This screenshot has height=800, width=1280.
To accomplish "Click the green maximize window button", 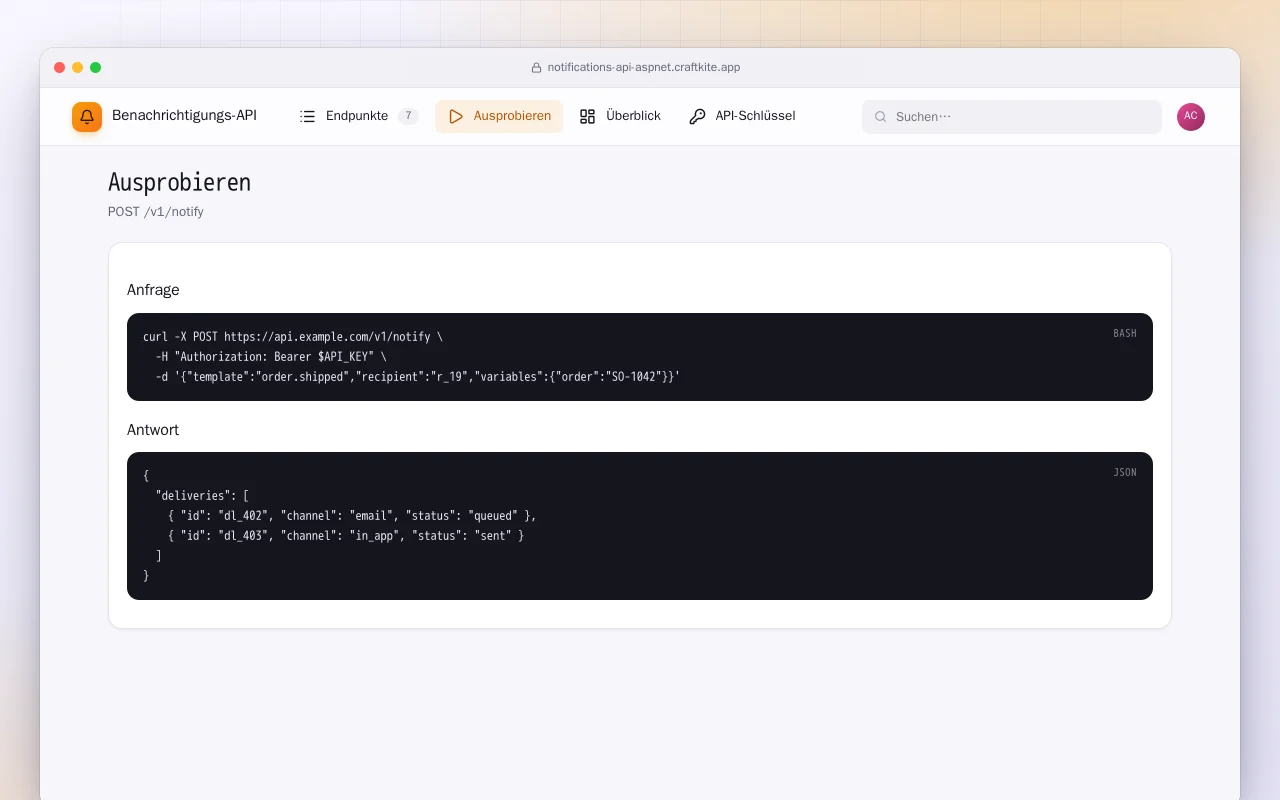I will point(96,68).
